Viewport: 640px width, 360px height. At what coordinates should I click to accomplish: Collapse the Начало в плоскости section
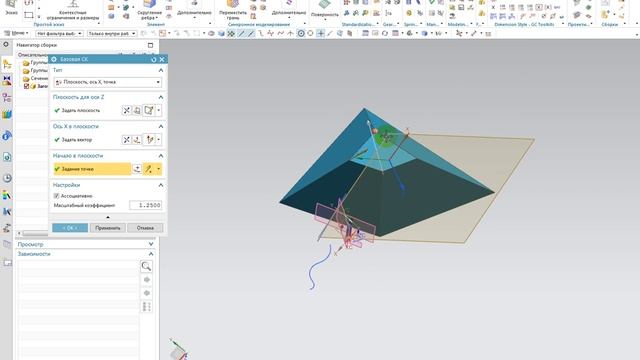(161, 156)
